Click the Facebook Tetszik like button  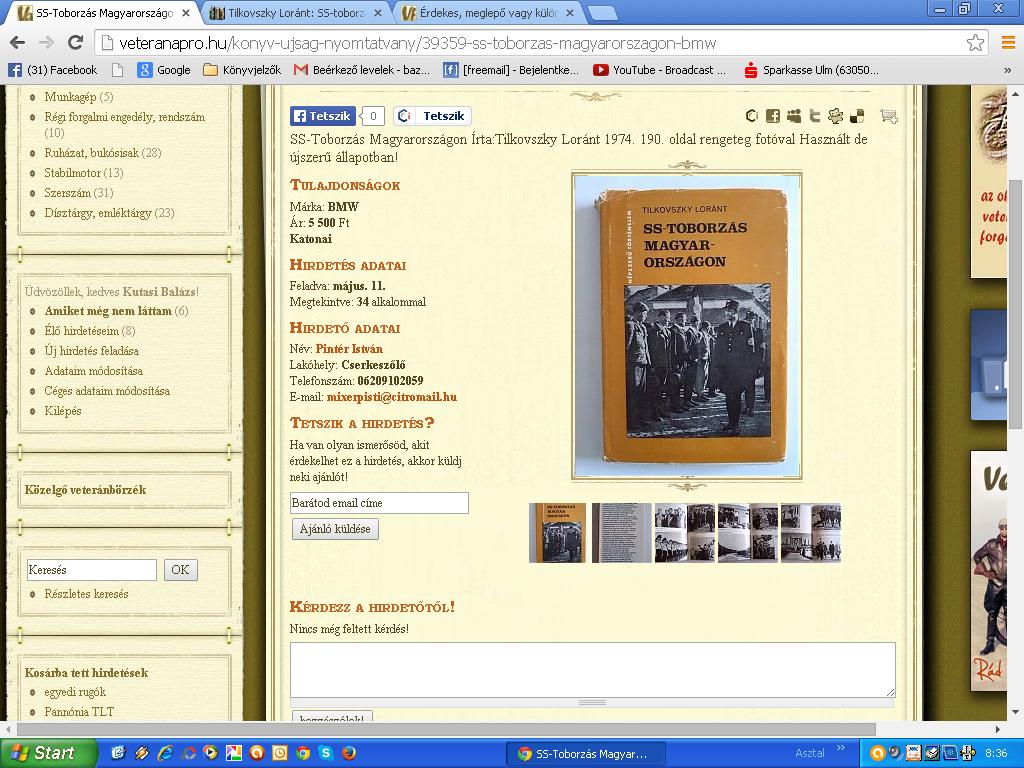(322, 116)
